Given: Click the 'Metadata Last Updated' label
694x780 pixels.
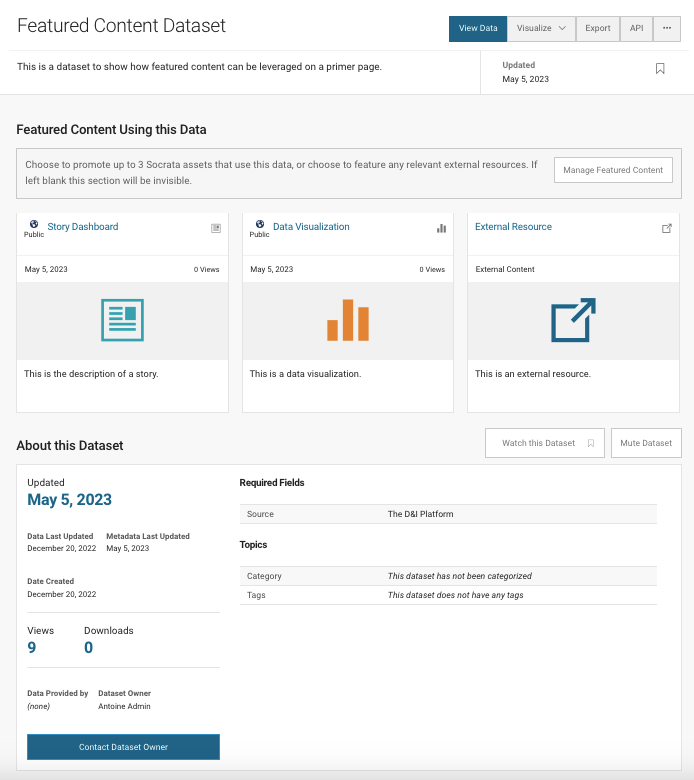Looking at the screenshot, I should tap(148, 536).
